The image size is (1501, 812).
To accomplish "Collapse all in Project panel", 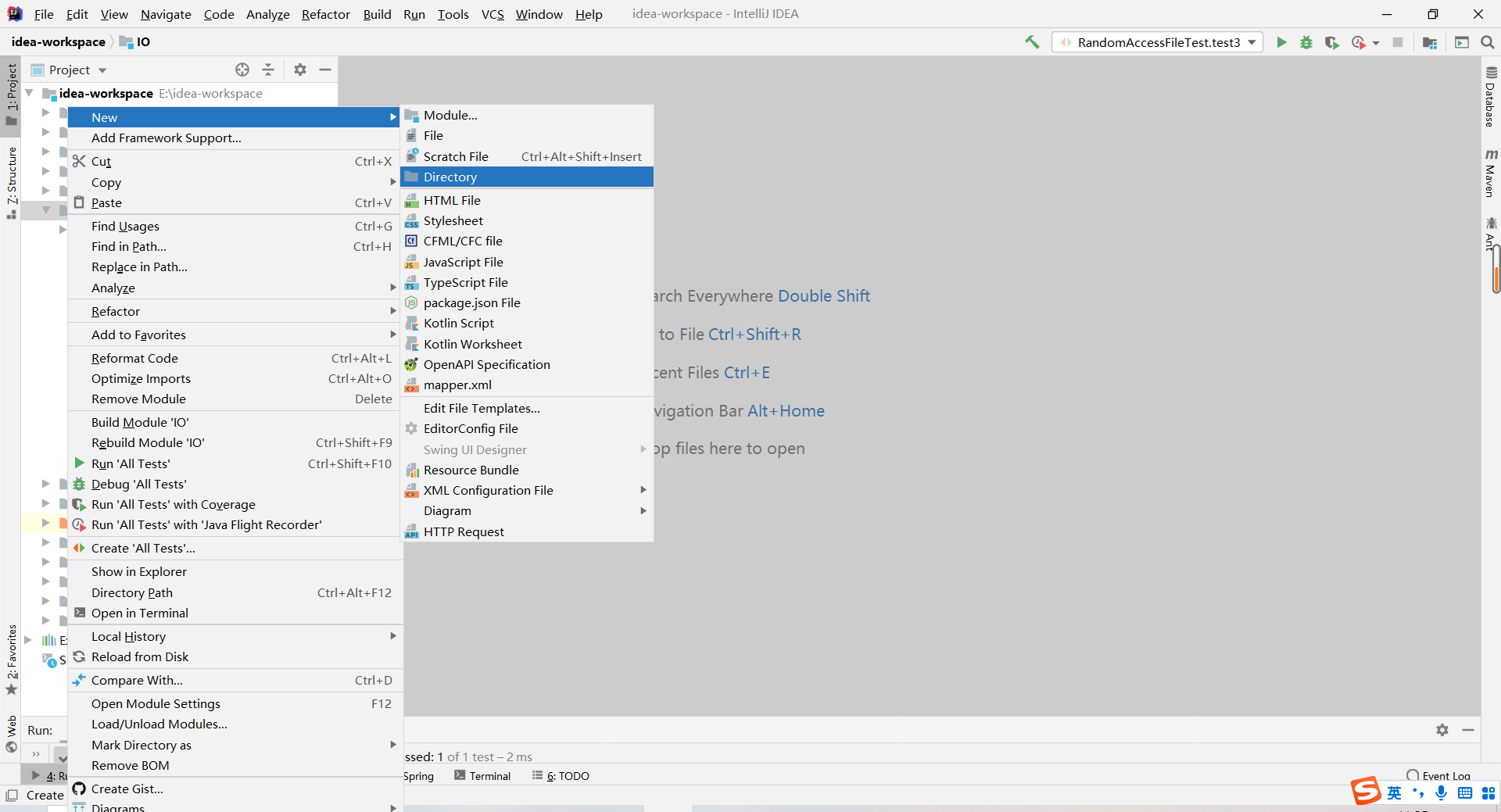I will [x=268, y=70].
